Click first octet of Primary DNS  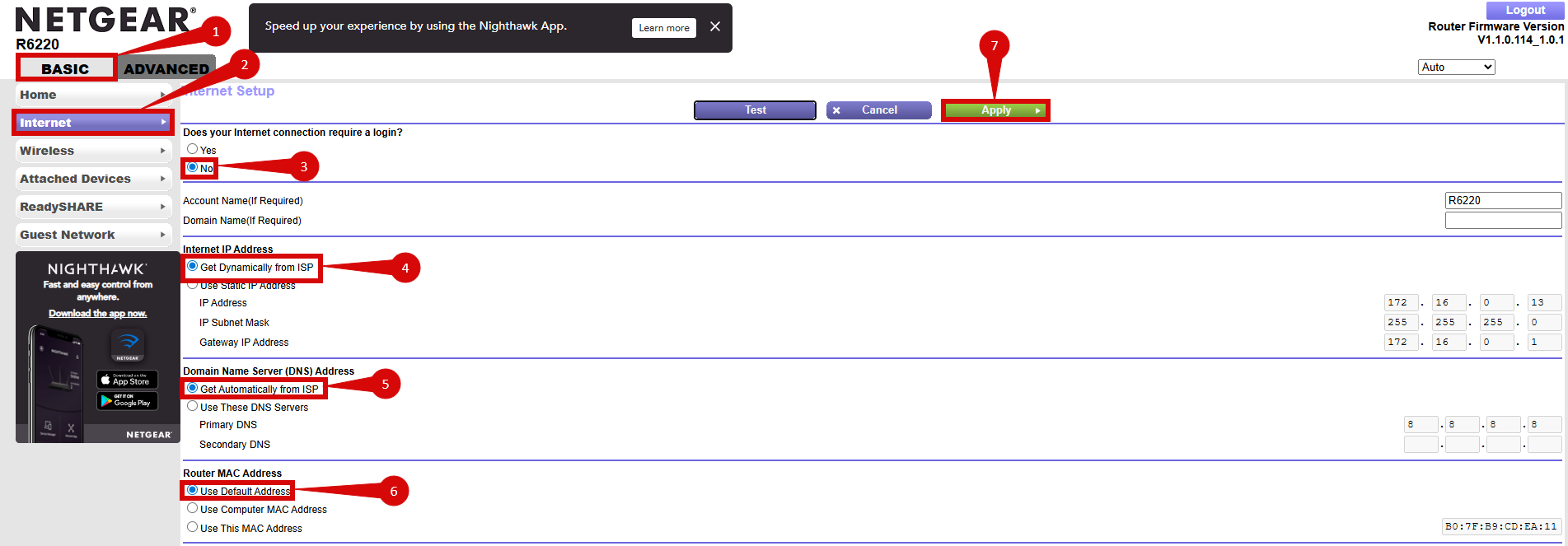(1421, 424)
